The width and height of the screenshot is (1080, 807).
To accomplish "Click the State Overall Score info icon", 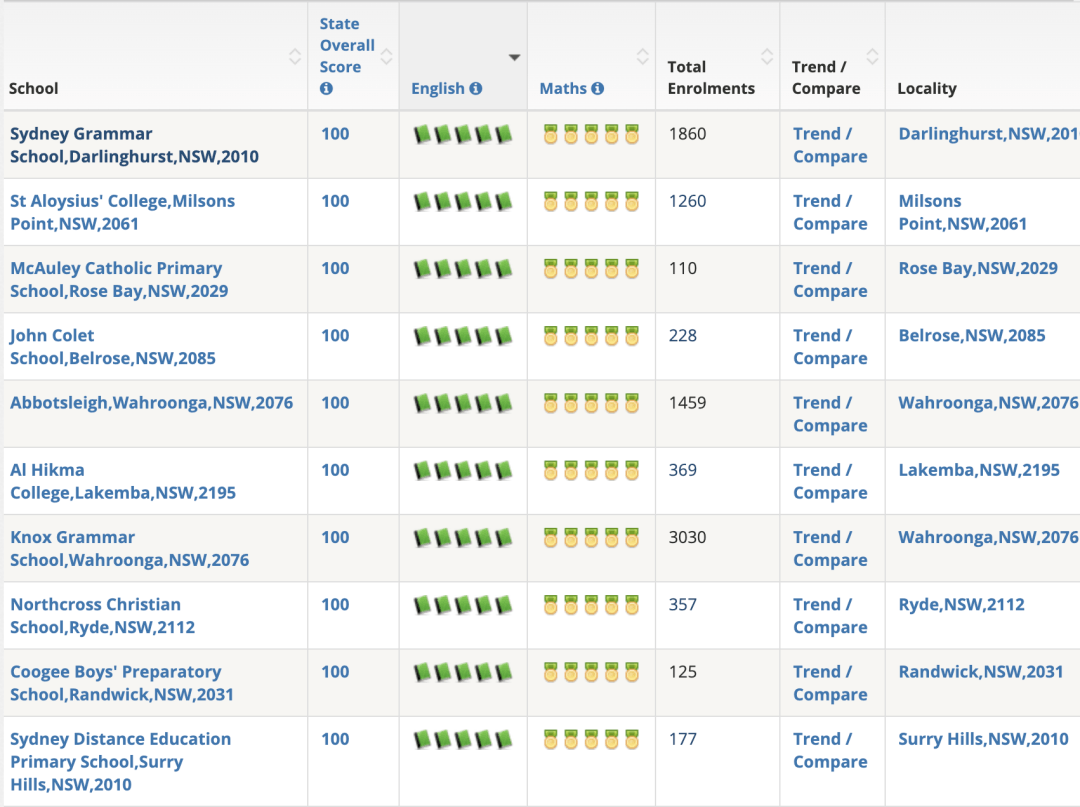I will (326, 89).
